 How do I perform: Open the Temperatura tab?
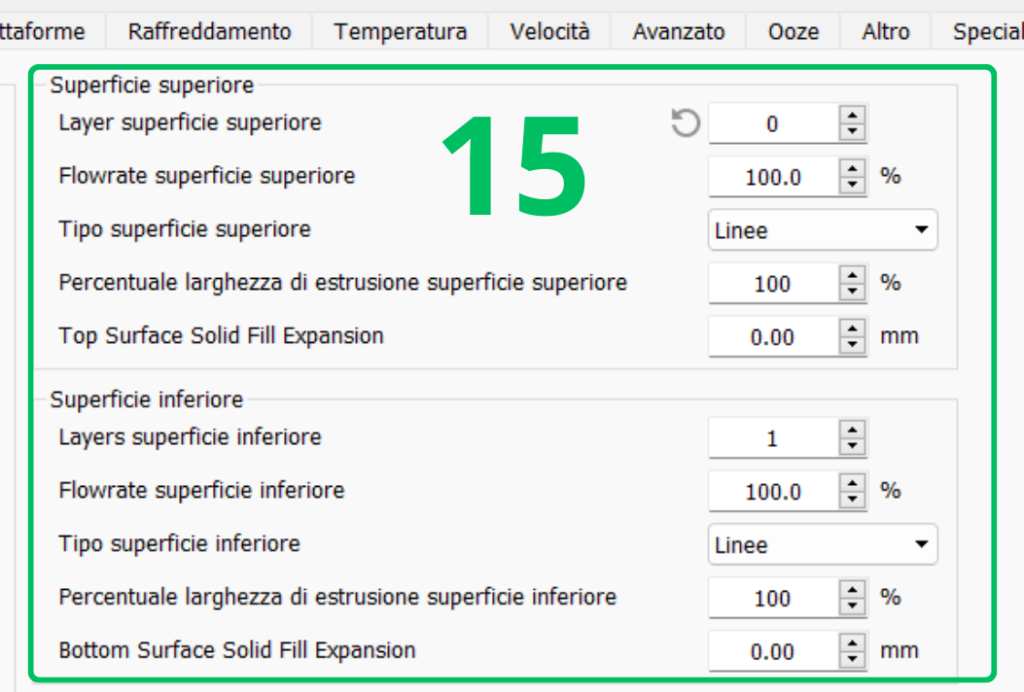pos(400,32)
